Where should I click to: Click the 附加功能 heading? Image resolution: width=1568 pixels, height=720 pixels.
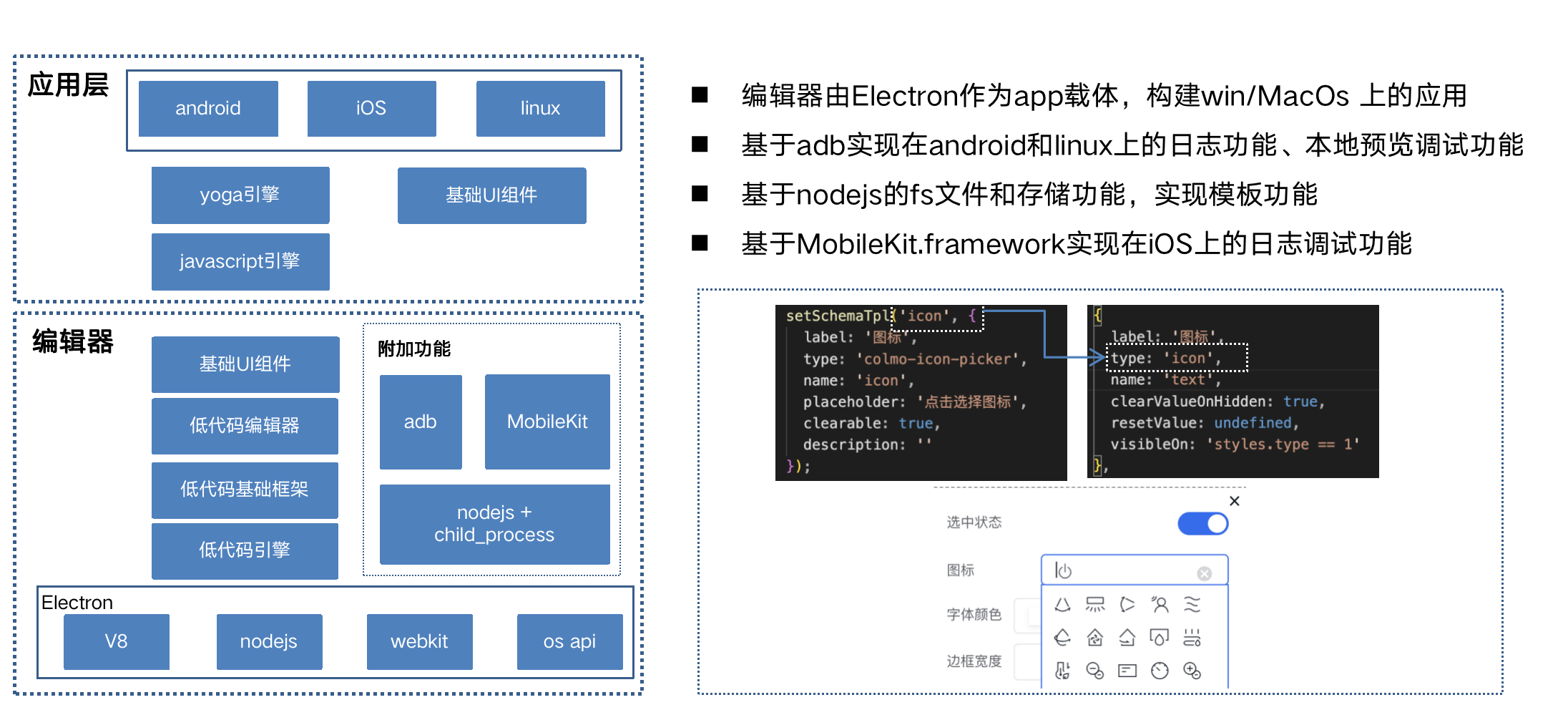point(414,349)
